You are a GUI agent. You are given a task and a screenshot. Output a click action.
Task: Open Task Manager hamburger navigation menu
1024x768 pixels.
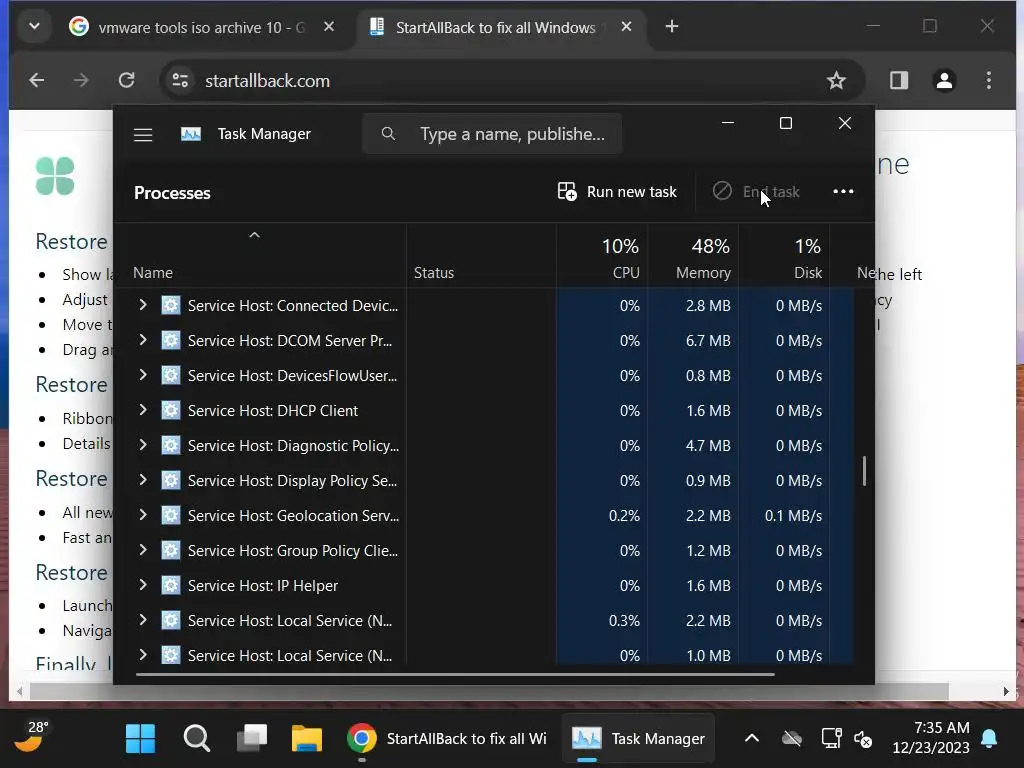(143, 135)
